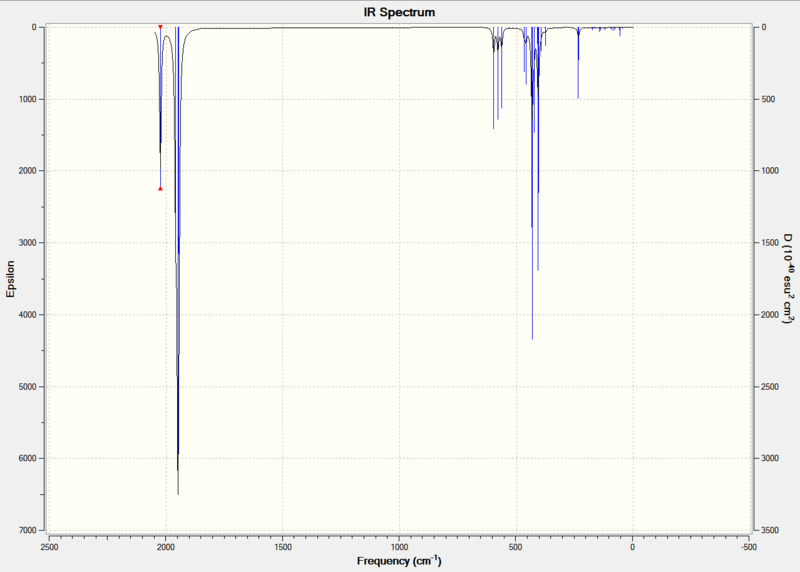Click the 2500 tick label on the frequency axis
The width and height of the screenshot is (800, 572).
[x=49, y=547]
